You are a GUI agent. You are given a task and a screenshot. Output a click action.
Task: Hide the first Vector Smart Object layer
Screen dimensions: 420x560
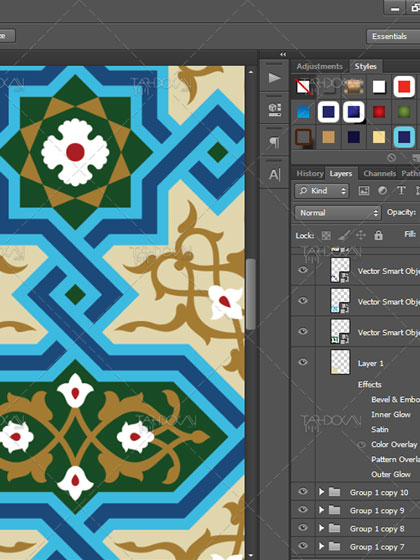(x=303, y=270)
